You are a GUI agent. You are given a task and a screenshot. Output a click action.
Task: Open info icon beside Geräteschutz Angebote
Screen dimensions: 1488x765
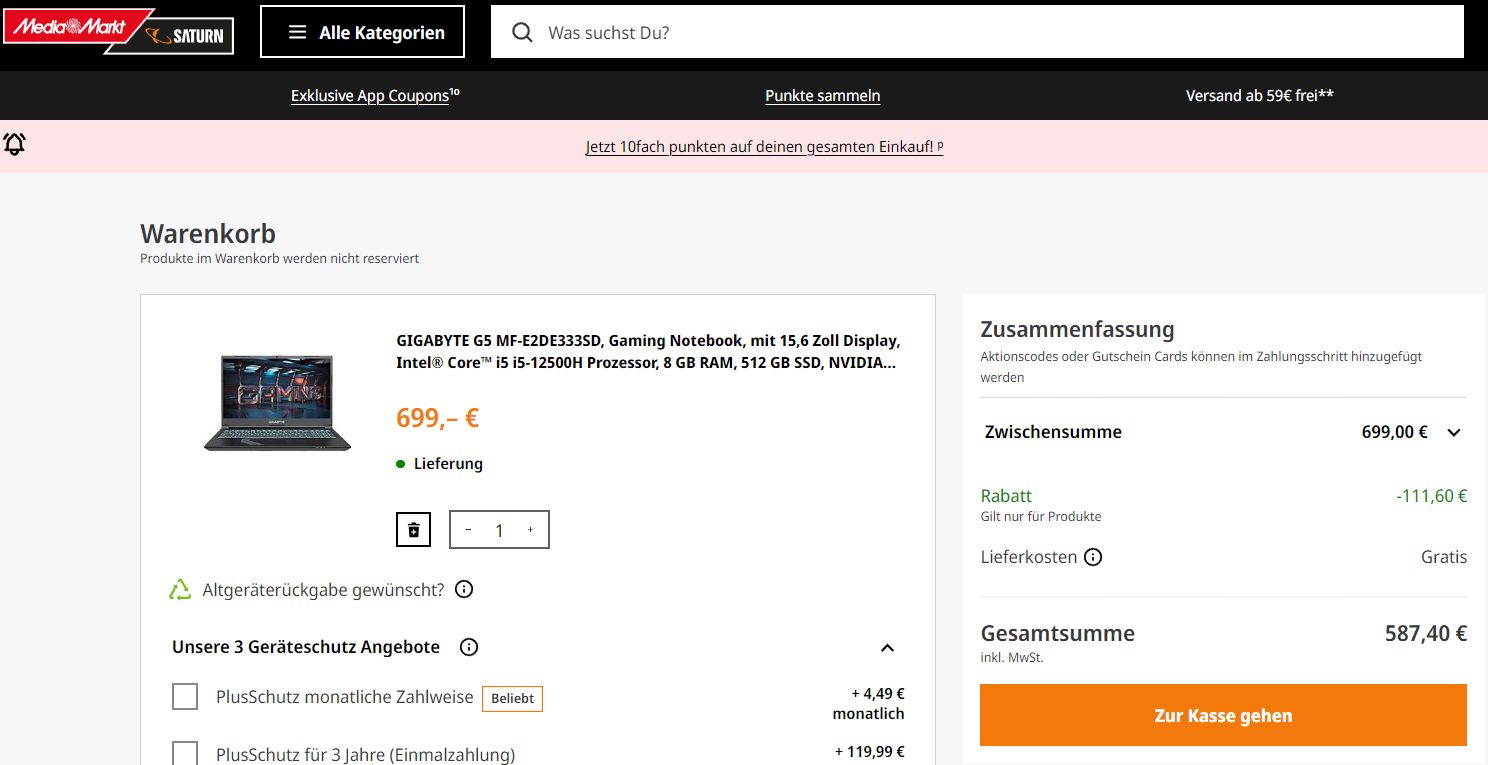point(469,647)
